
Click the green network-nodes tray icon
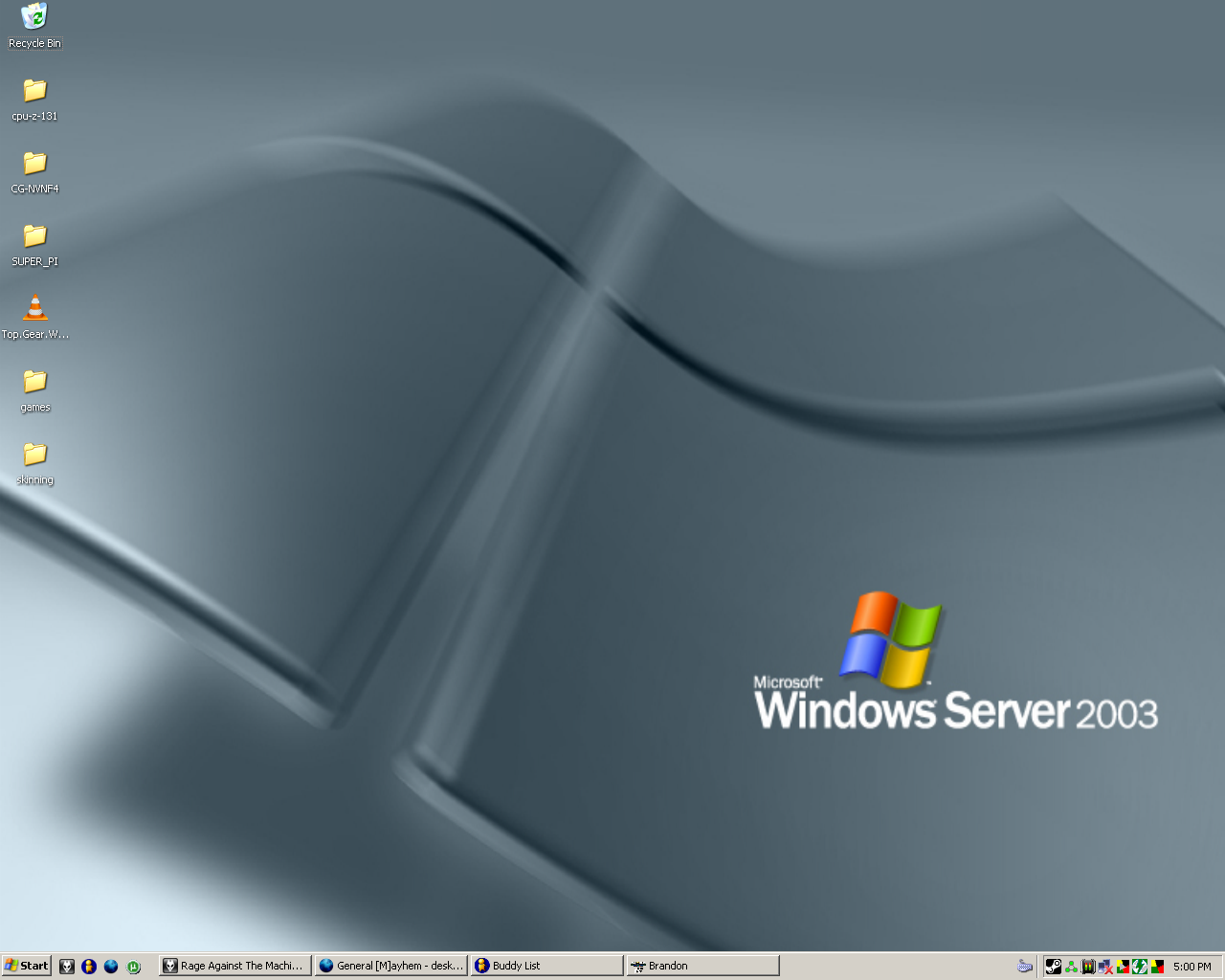pos(1071,968)
